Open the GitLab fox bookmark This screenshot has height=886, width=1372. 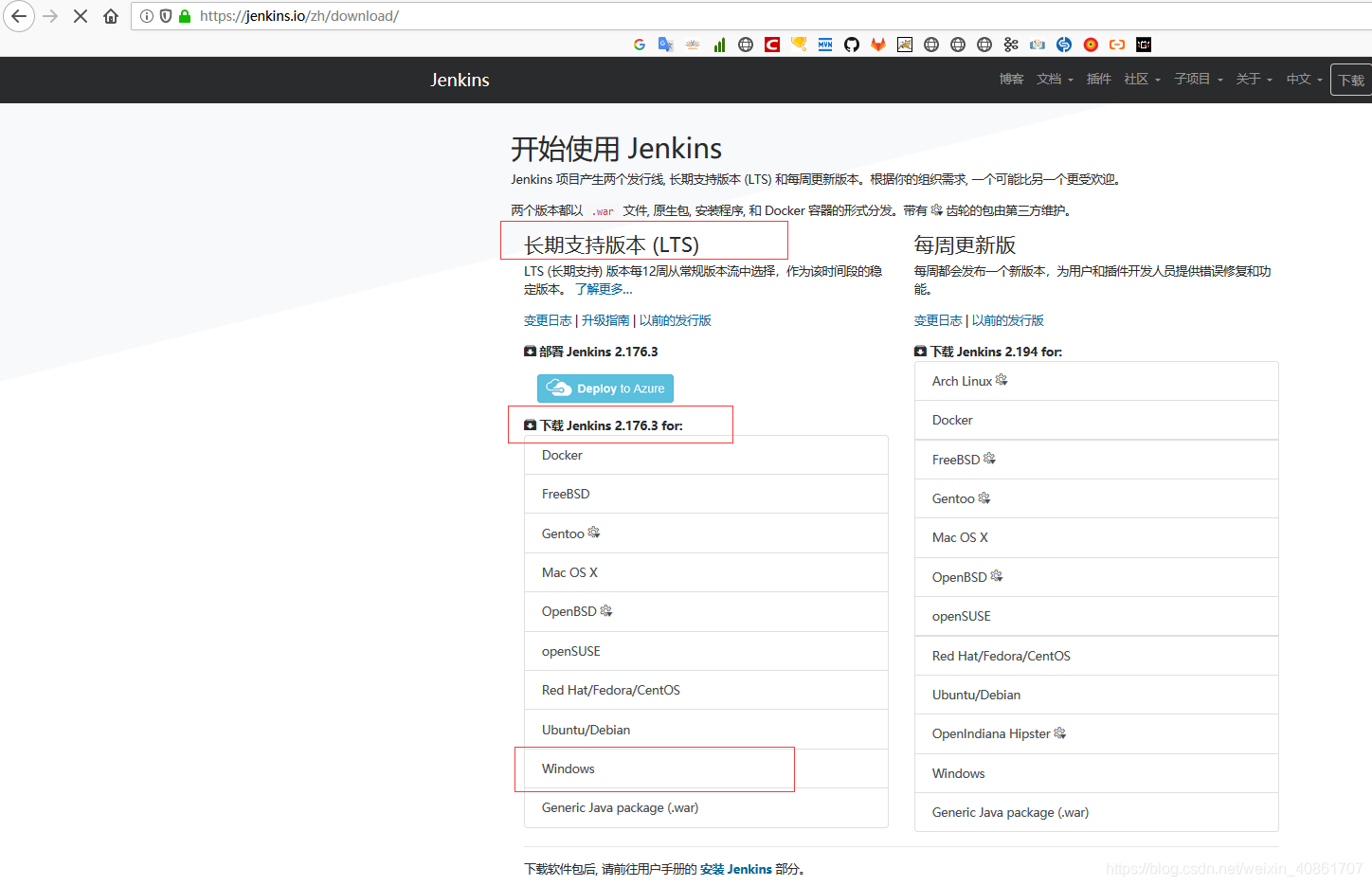coord(878,45)
